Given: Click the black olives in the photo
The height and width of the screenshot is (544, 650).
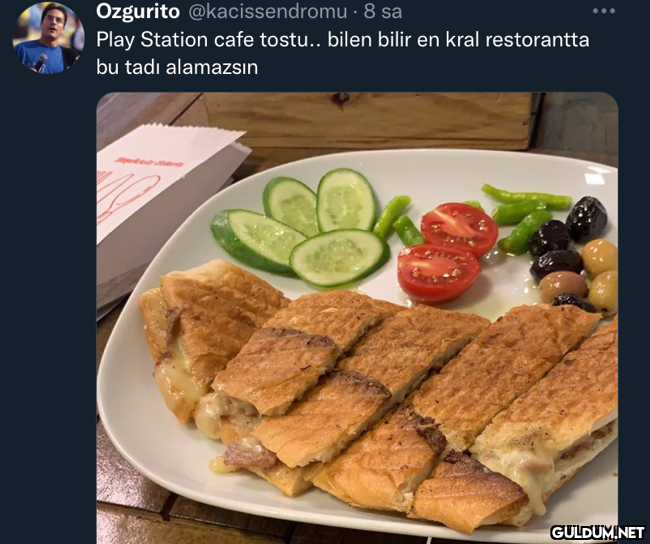Looking at the screenshot, I should [570, 243].
